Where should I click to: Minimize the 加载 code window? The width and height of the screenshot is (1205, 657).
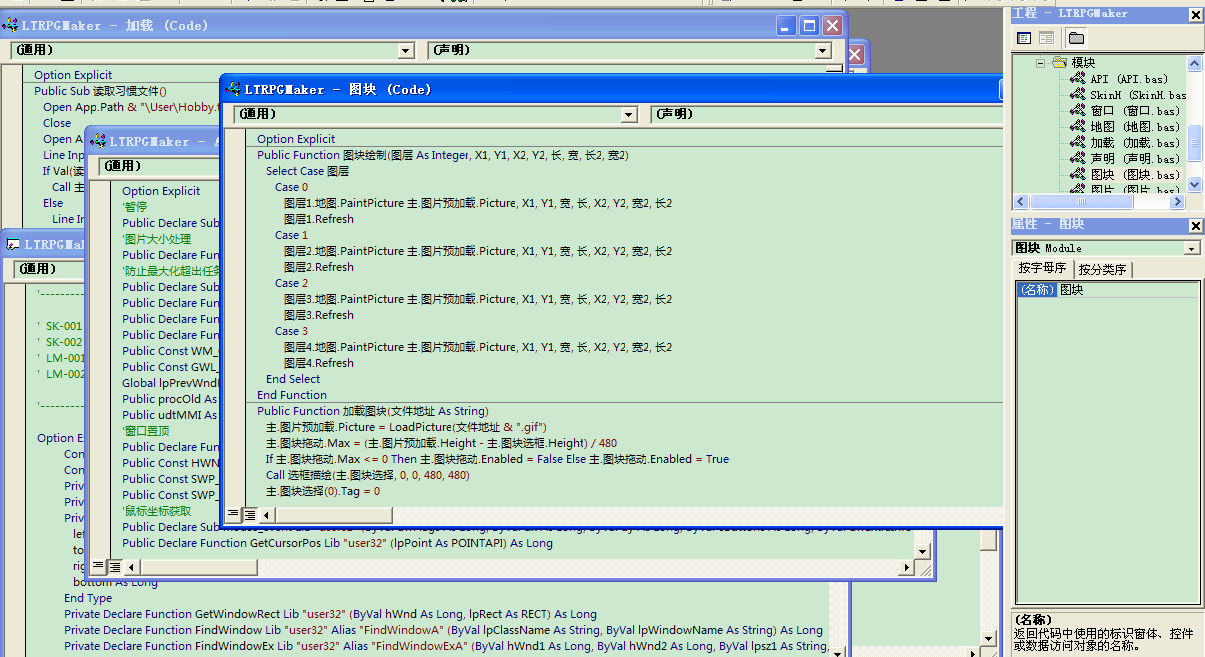pos(787,26)
